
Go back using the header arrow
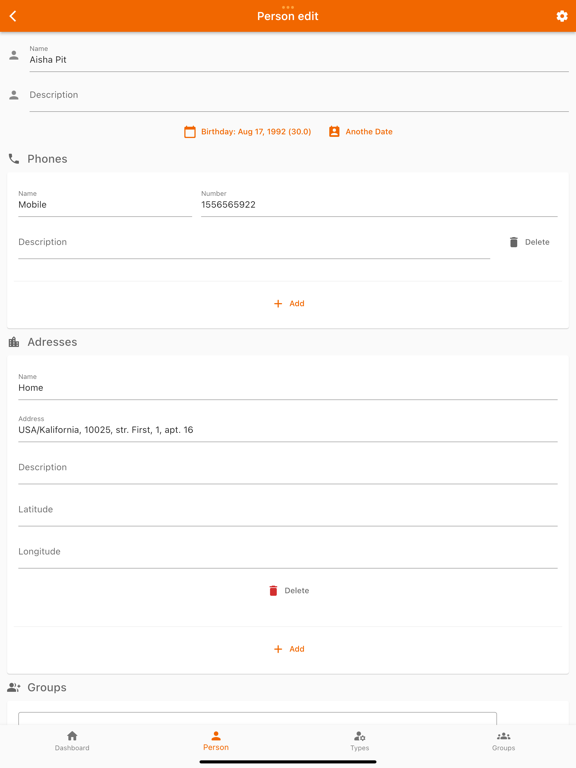[13, 16]
